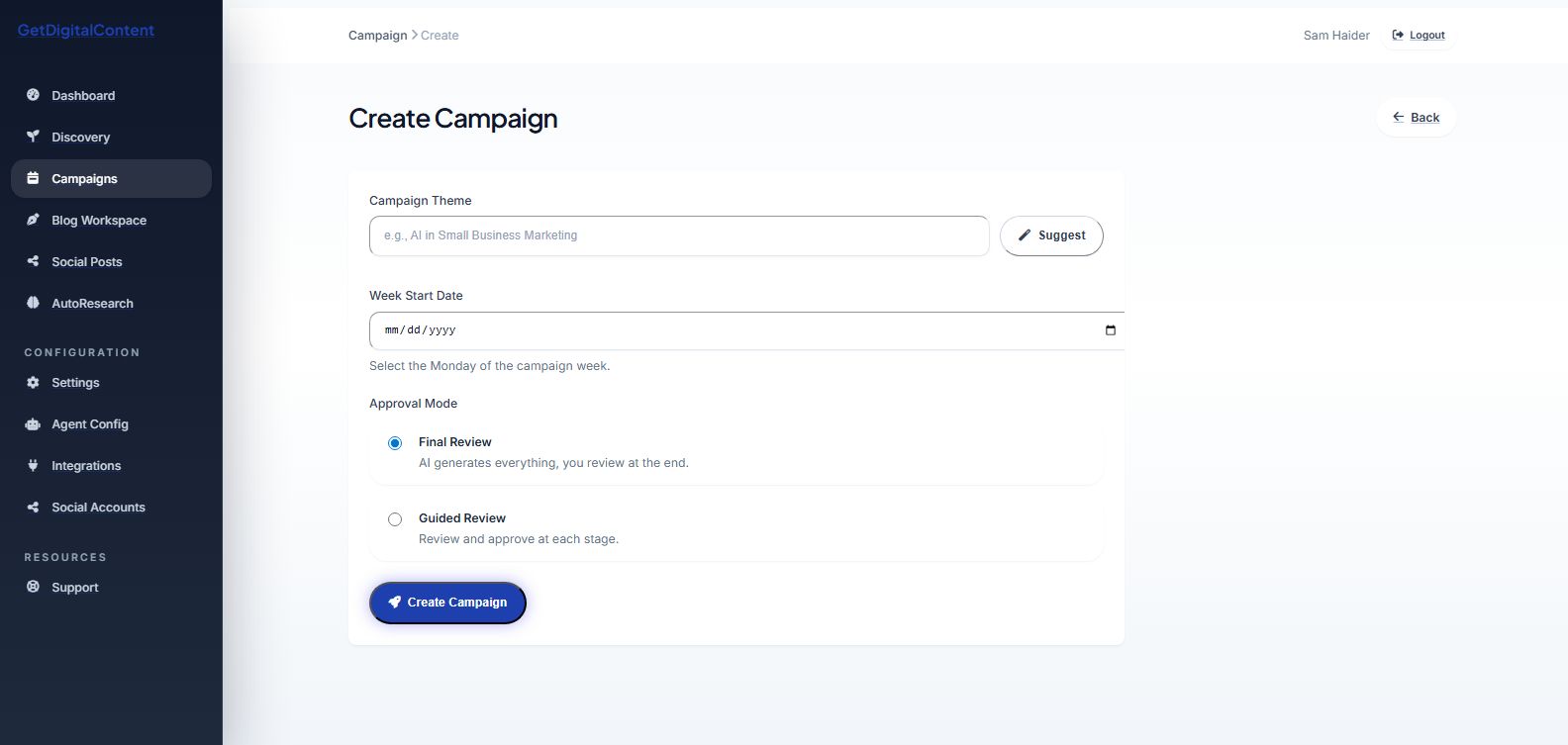
Task: Click the AutoResearch brain icon
Action: point(33,303)
